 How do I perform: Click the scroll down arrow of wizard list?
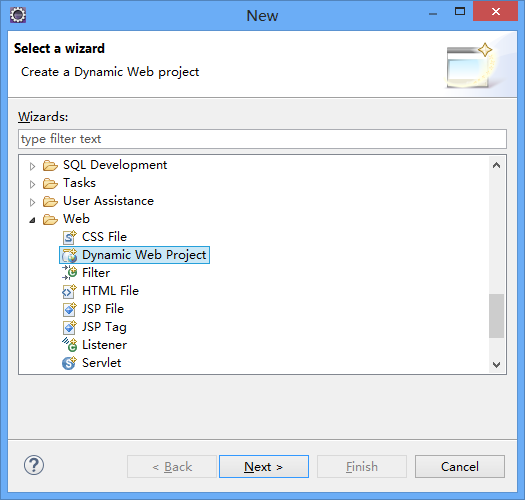497,364
